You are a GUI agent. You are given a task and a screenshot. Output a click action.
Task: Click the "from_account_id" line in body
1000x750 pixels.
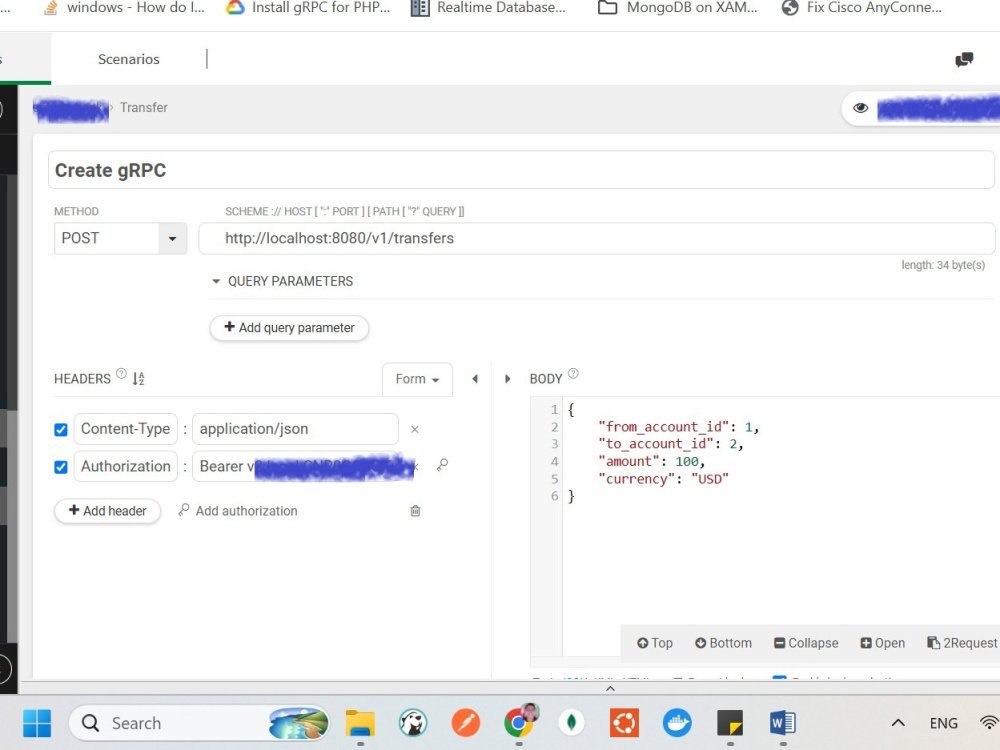(678, 427)
